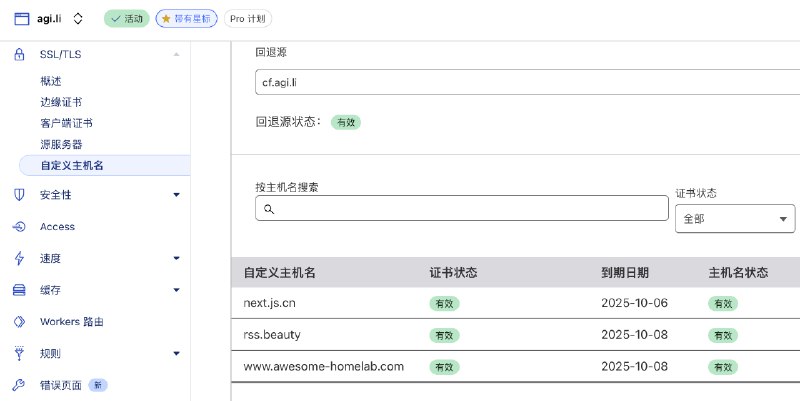Click the Workers Routes icon
Screen dimensions: 800x401
pos(19,322)
